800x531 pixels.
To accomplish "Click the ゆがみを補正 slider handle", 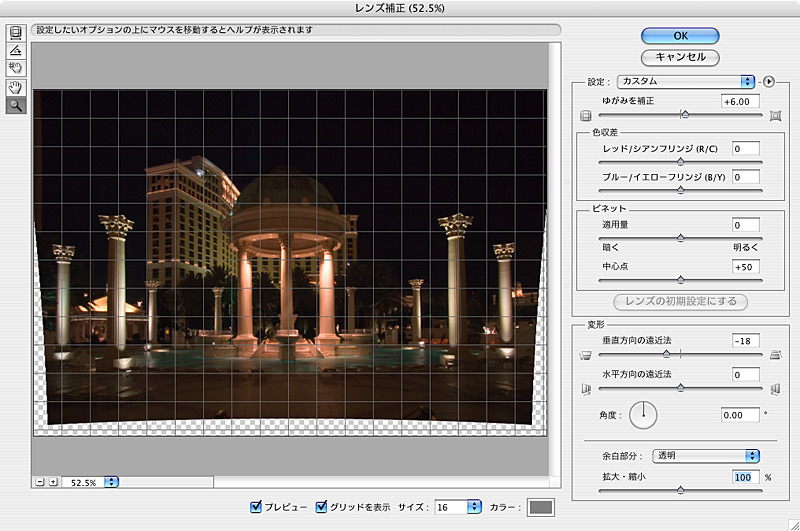I will pos(685,115).
